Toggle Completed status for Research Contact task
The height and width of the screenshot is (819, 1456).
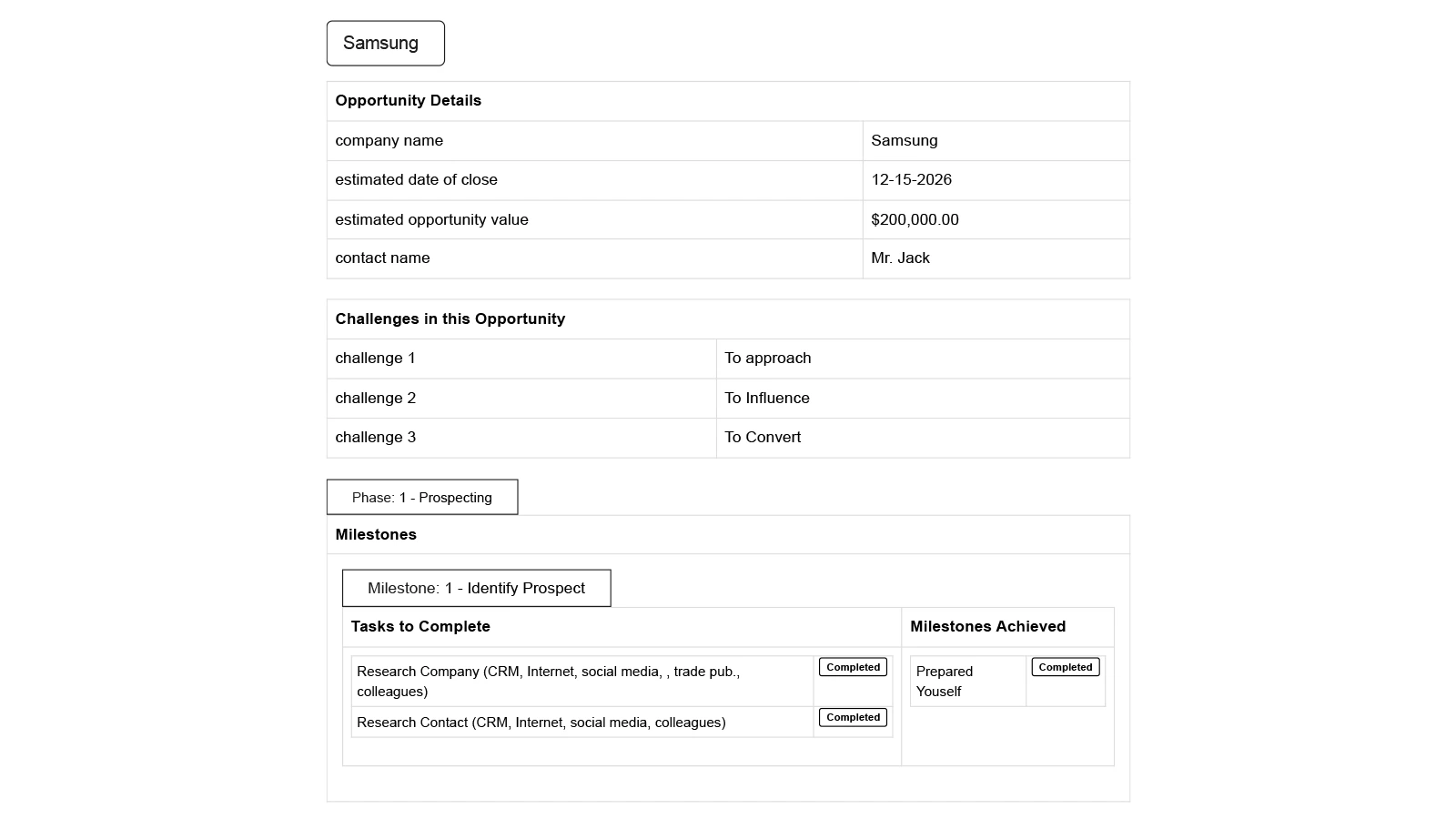(x=853, y=717)
